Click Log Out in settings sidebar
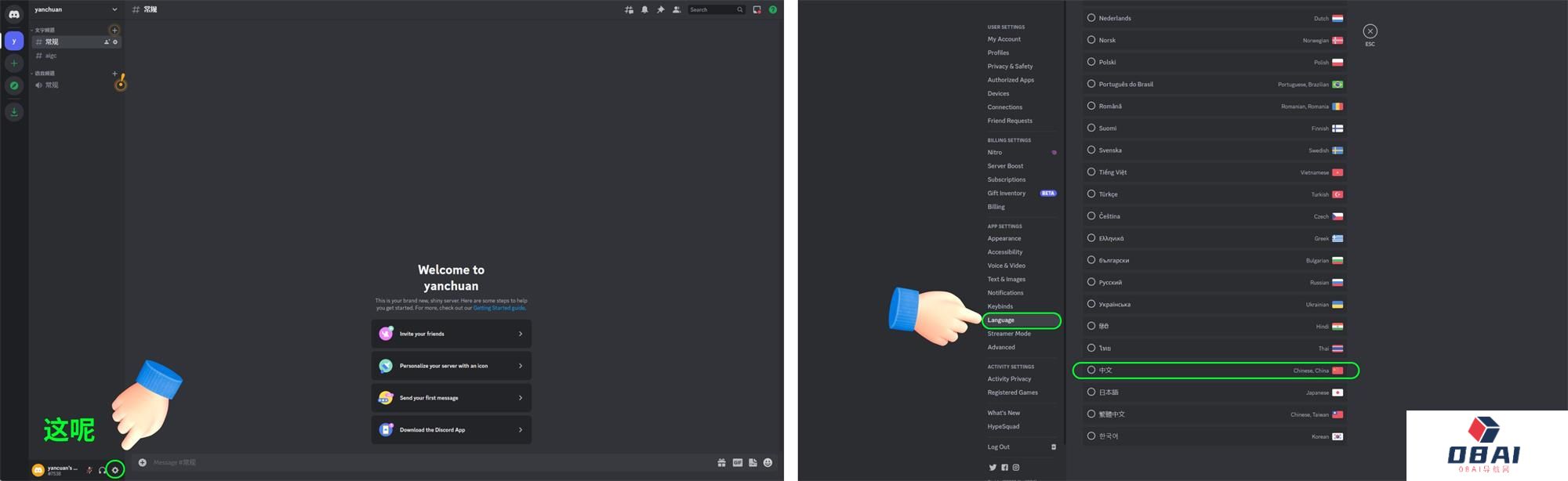 tap(999, 447)
